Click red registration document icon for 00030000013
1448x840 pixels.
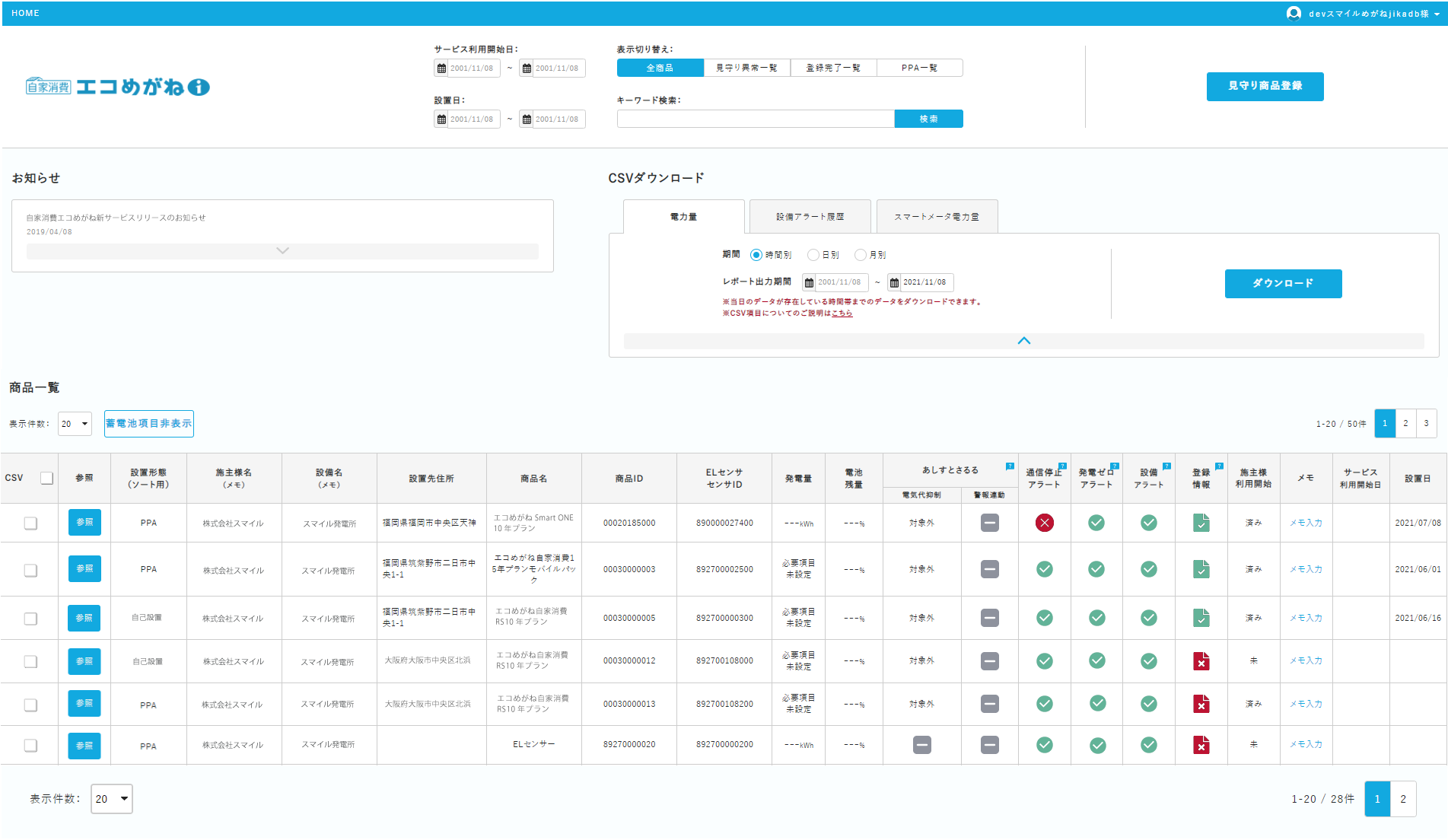[x=1201, y=704]
